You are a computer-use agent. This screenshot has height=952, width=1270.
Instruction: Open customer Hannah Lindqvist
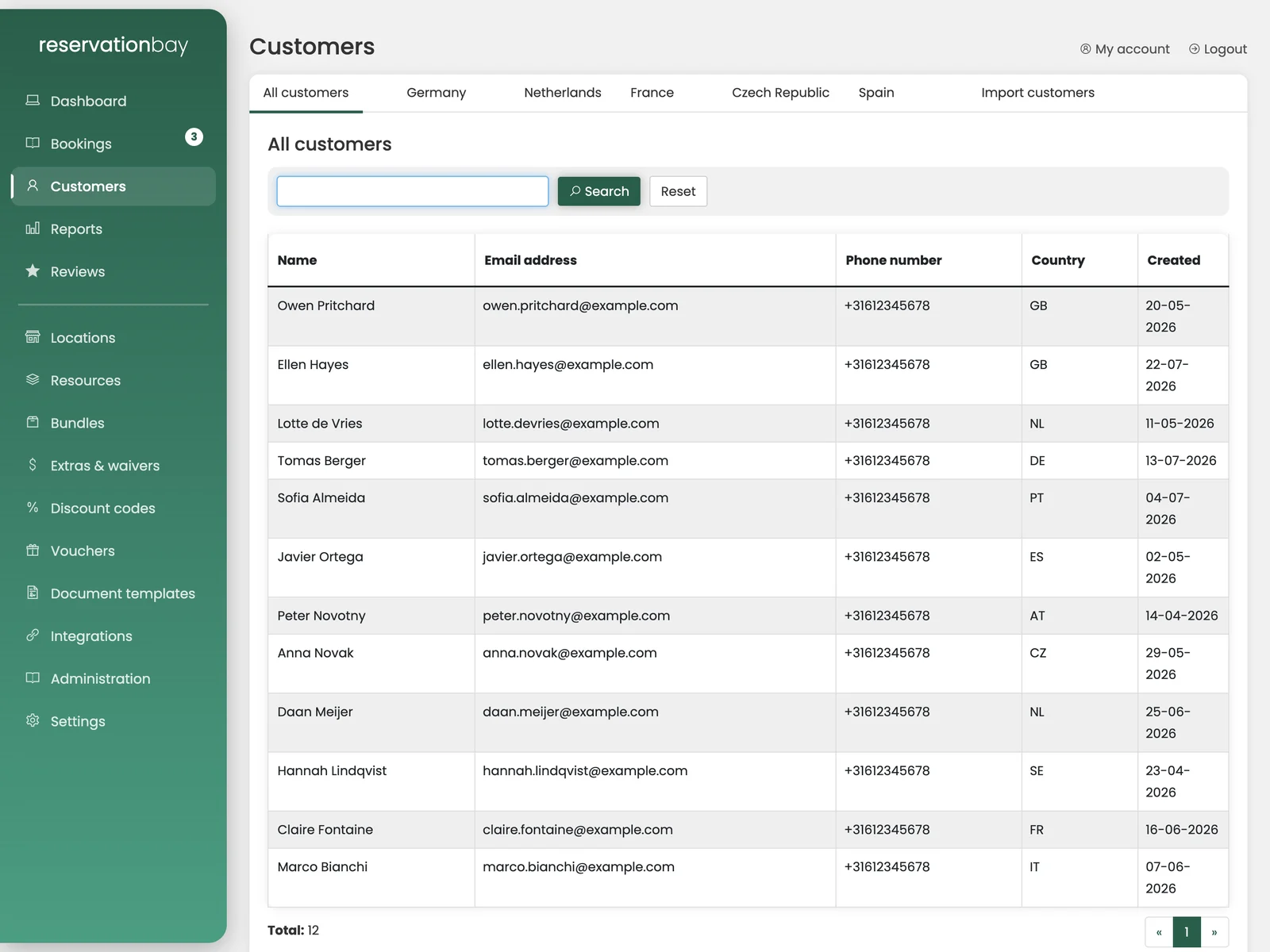(x=332, y=771)
